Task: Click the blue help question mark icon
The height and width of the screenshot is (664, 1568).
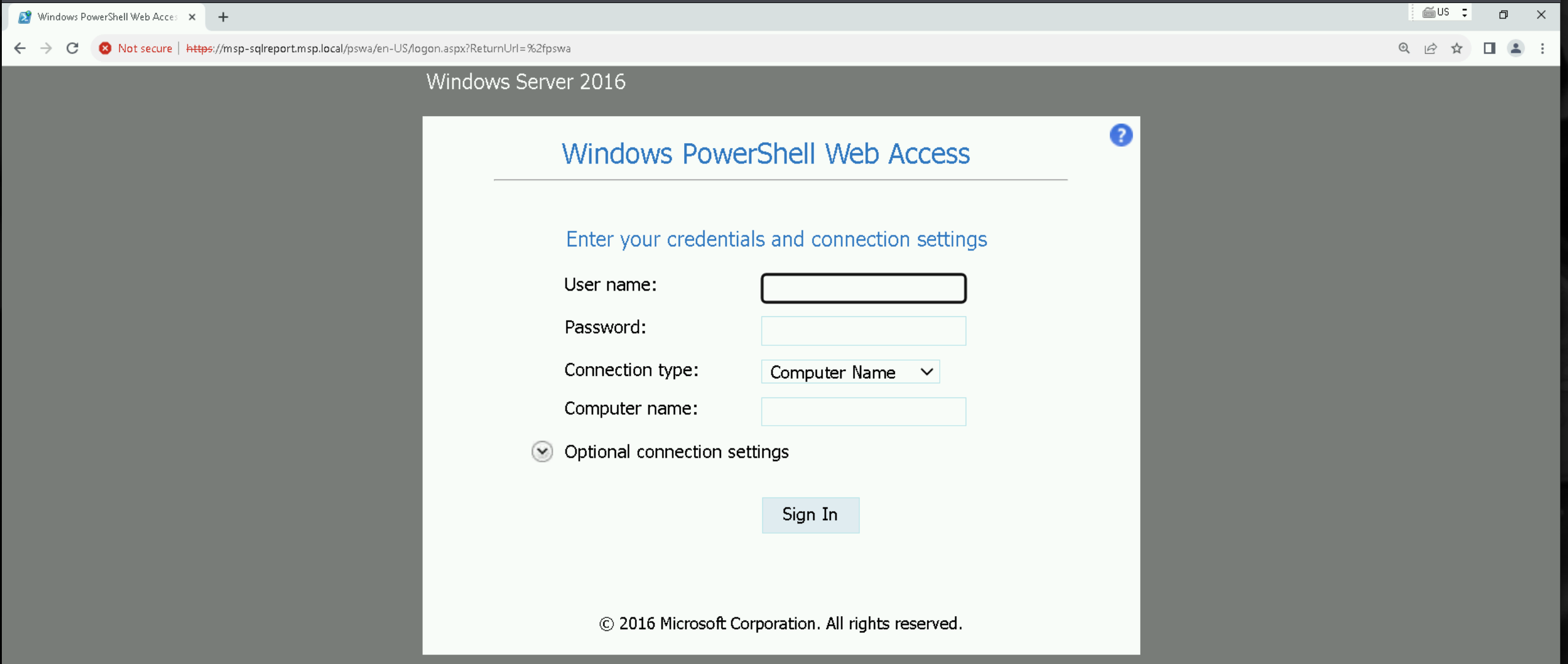Action: click(x=1121, y=135)
